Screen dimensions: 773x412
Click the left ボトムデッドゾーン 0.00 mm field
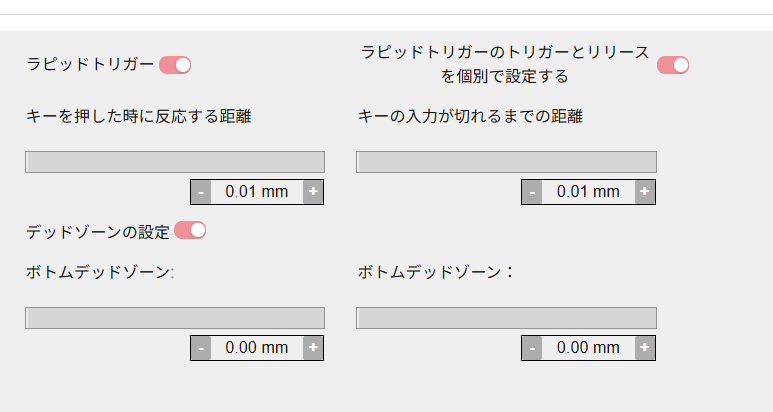tap(257, 348)
